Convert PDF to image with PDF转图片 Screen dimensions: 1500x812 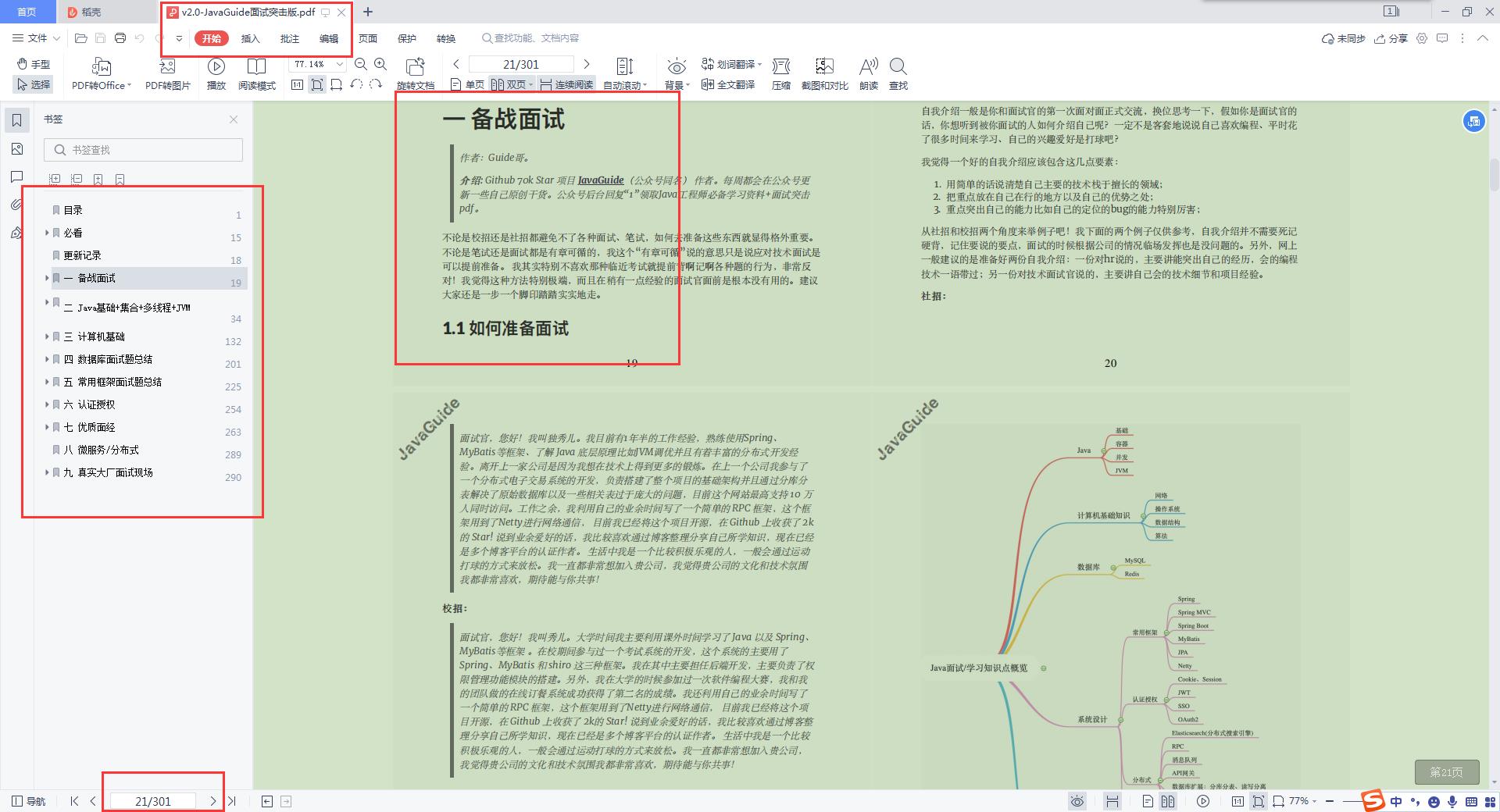167,74
